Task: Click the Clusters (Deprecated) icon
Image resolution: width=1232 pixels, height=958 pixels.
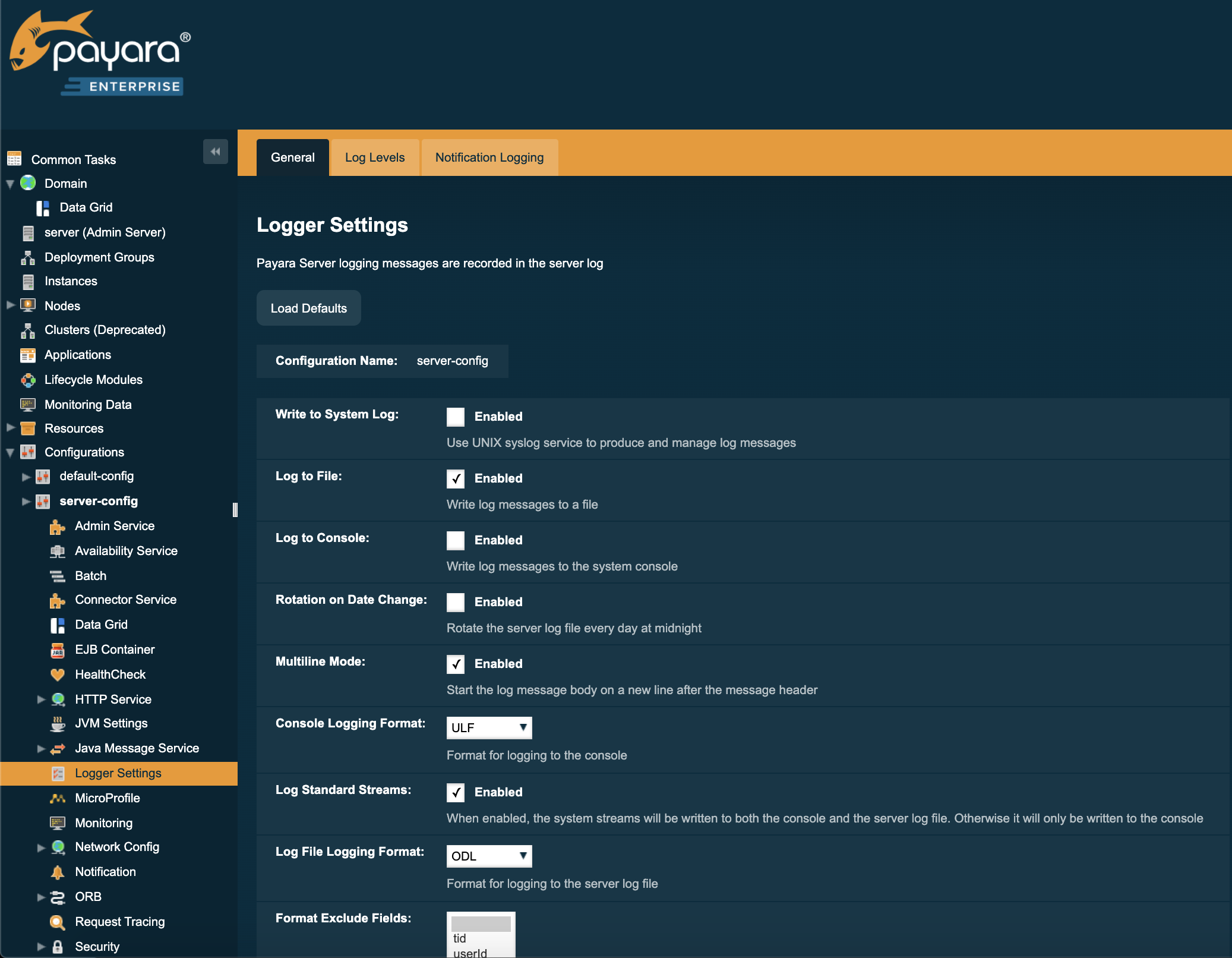Action: coord(28,330)
